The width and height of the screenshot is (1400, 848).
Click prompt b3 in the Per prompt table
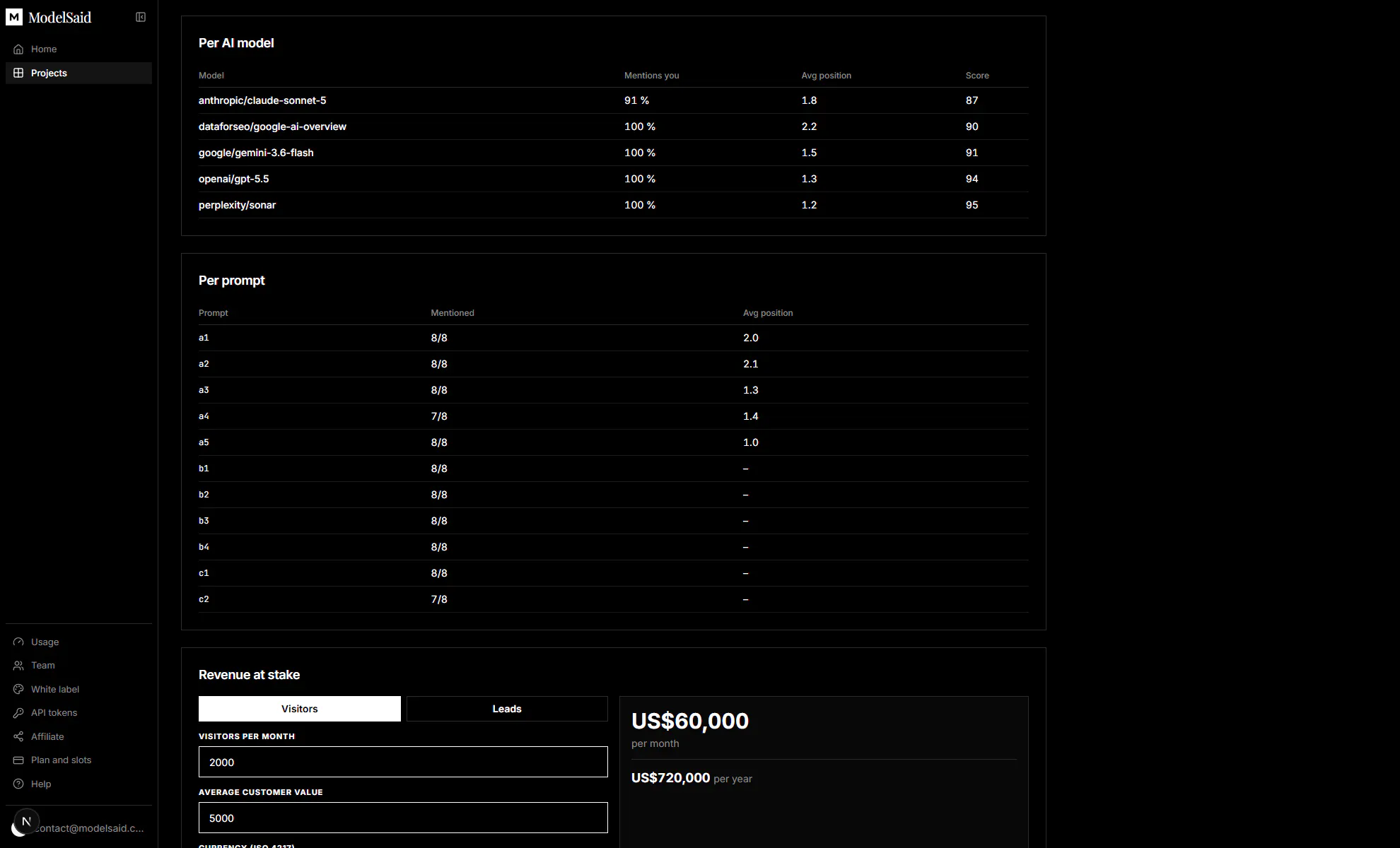tap(204, 521)
